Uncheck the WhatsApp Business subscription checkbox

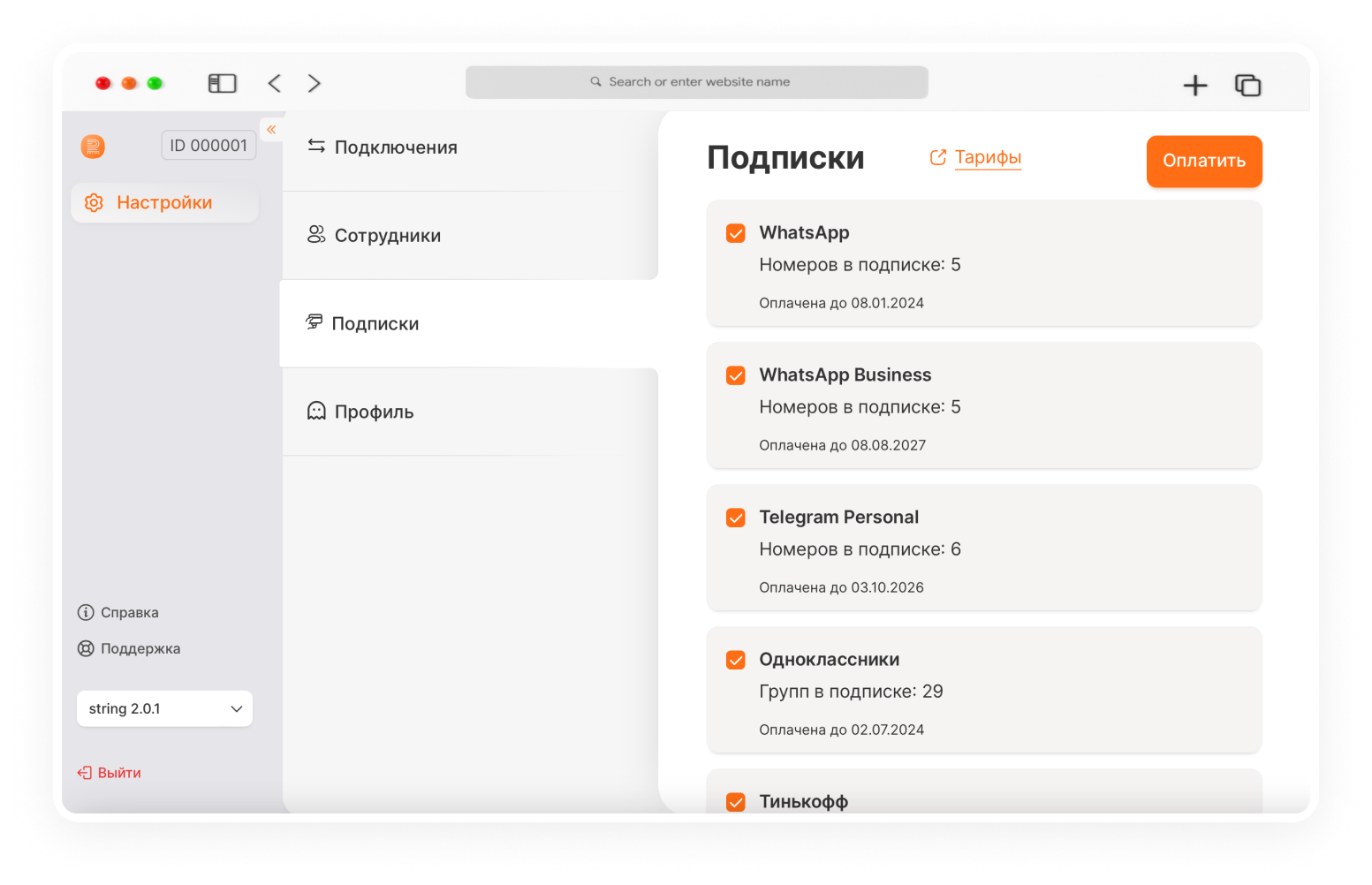click(x=735, y=375)
